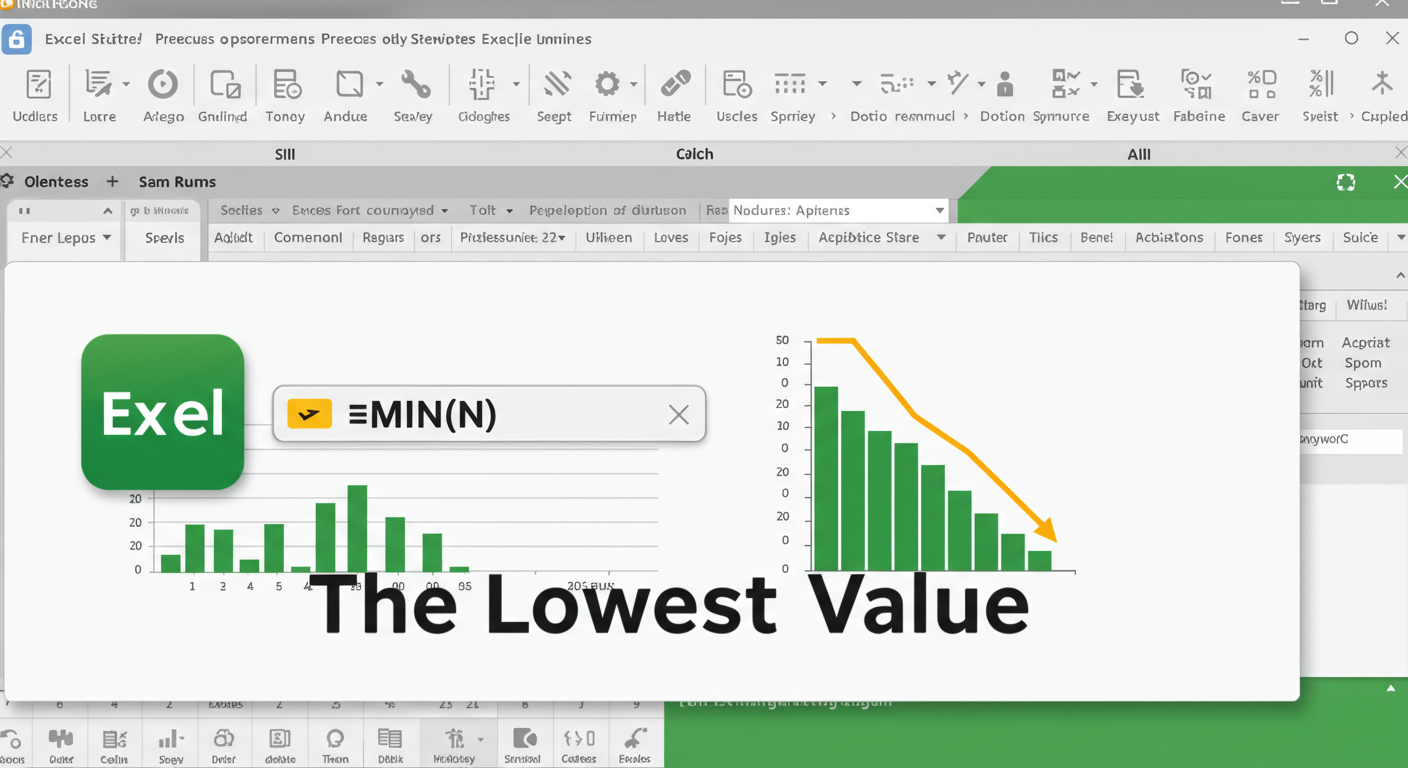
Task: Click the gear icon beside Olentess
Action: pos(7,181)
